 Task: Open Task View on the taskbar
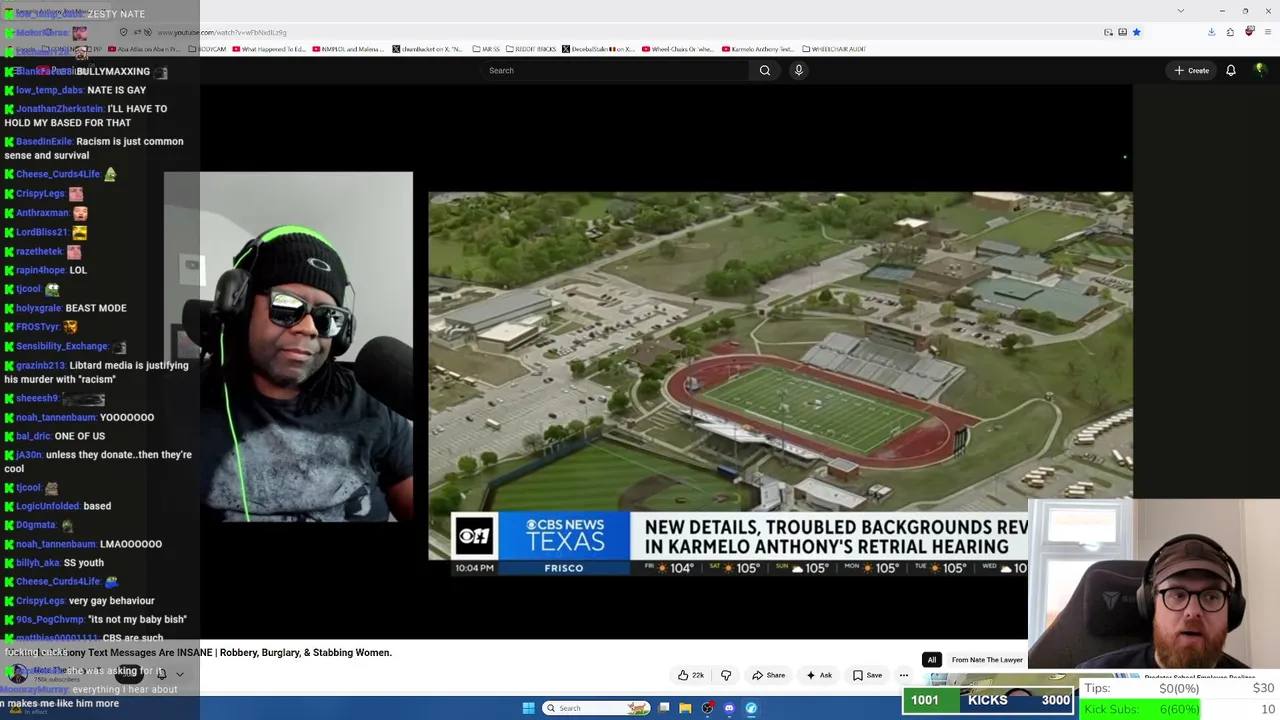(x=664, y=708)
